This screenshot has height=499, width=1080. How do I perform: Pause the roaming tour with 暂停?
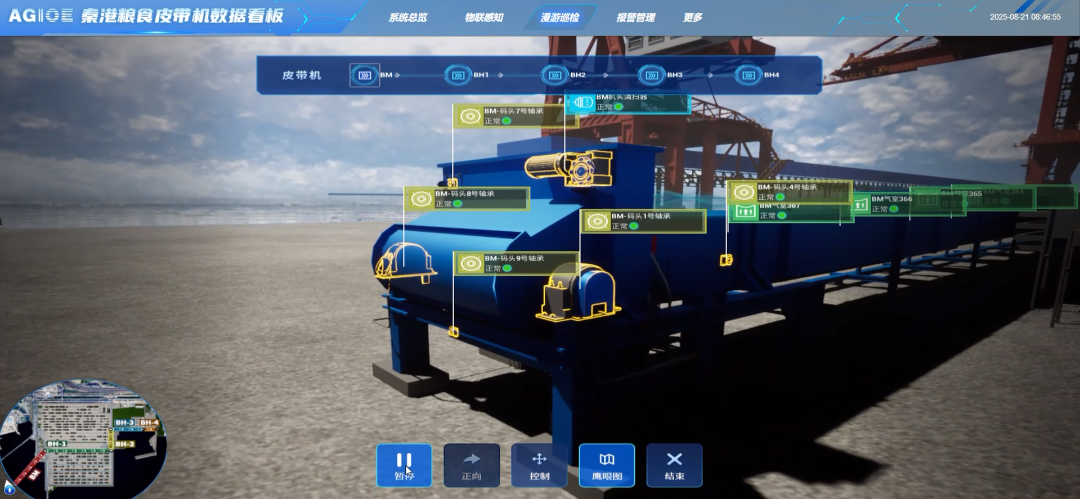click(x=404, y=465)
